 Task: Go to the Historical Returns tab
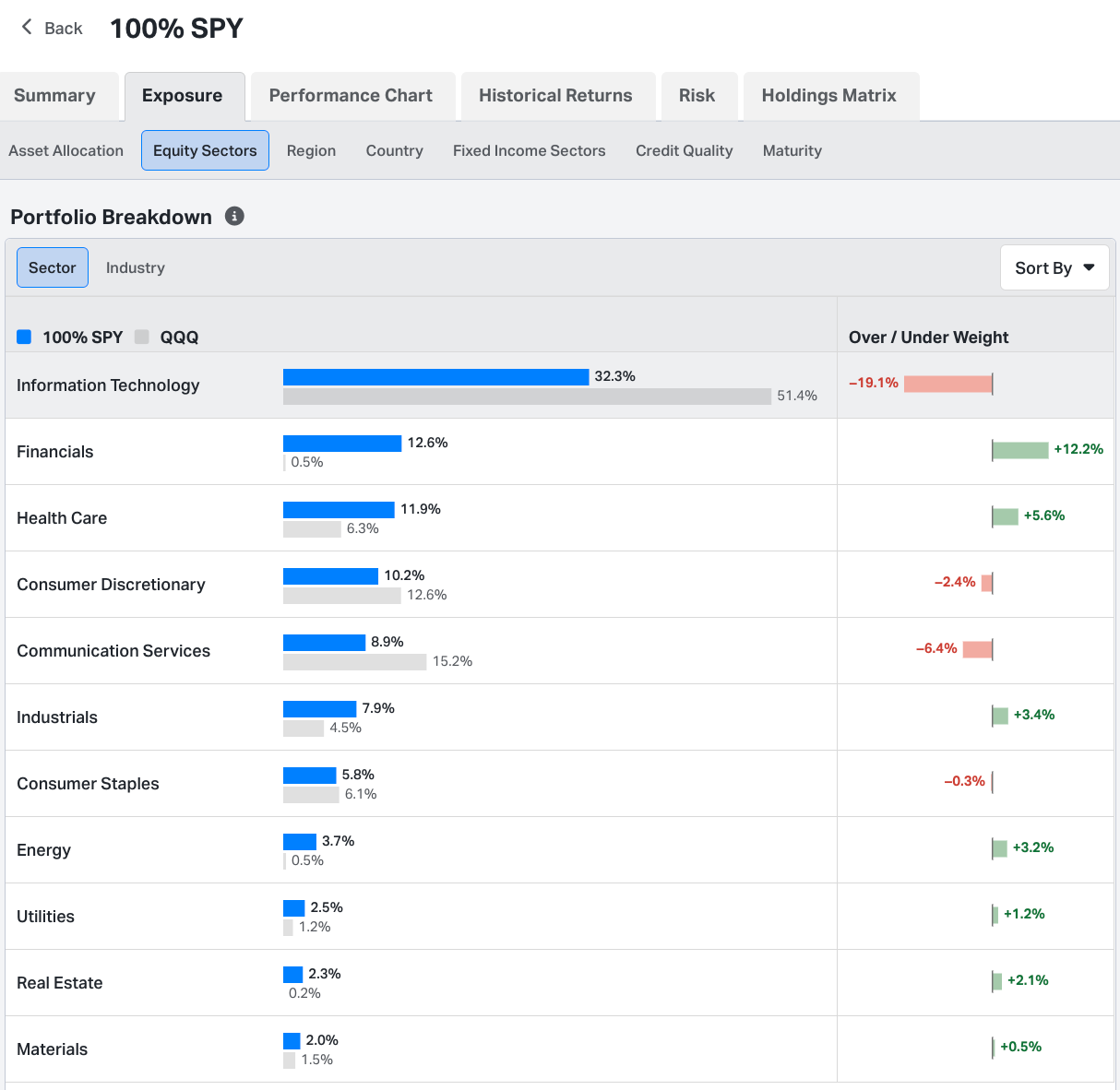557,96
